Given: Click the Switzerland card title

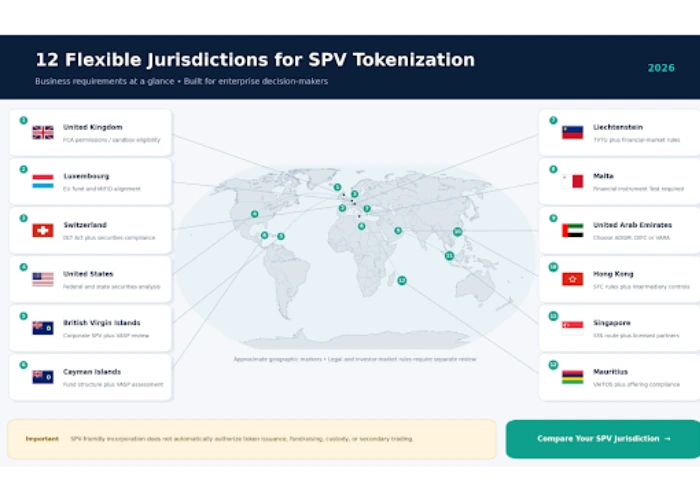Looking at the screenshot, I should [85, 225].
